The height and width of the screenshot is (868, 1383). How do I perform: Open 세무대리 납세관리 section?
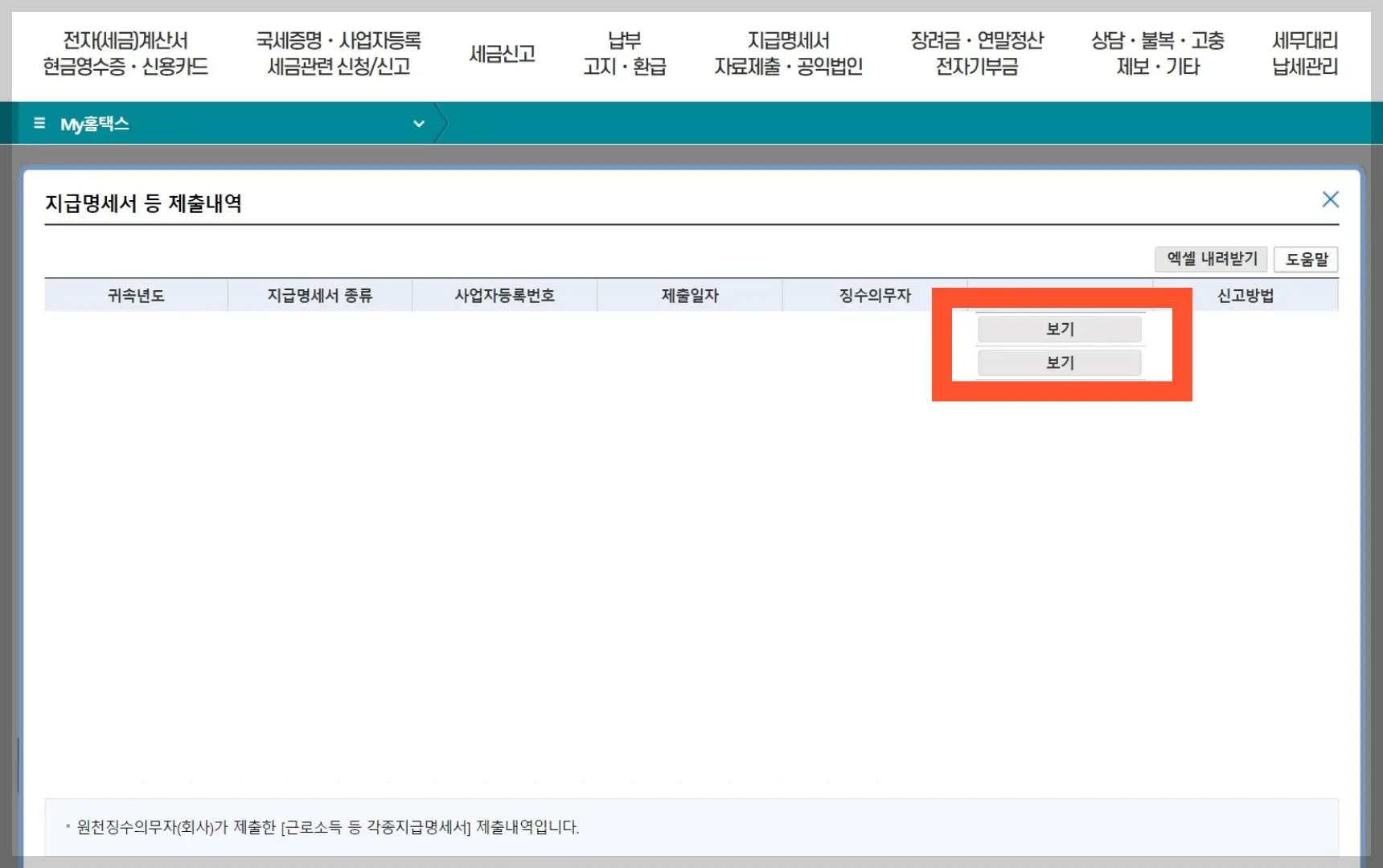coord(1303,54)
